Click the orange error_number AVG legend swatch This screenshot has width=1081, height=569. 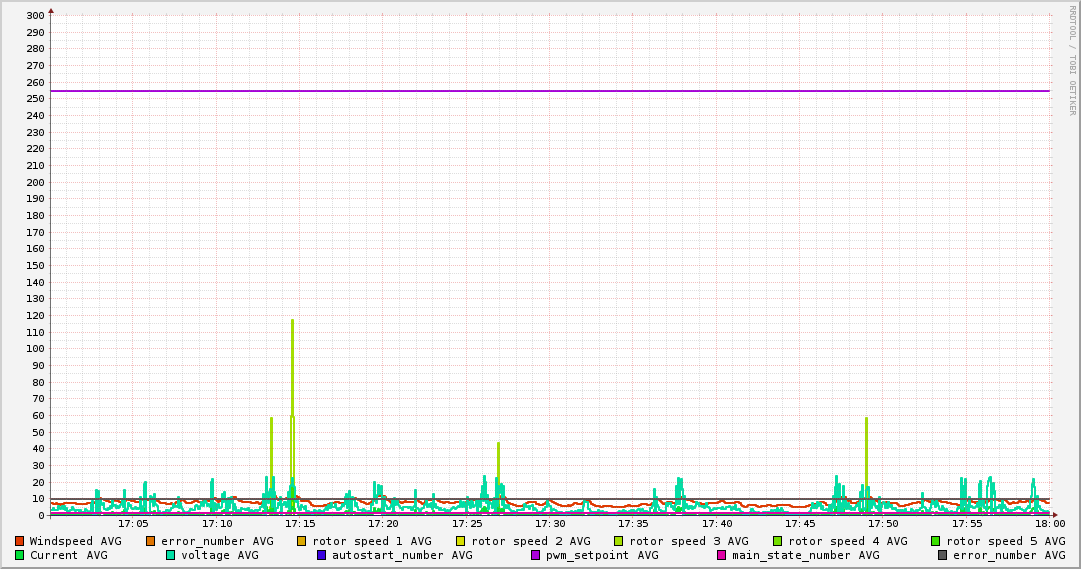point(151,541)
